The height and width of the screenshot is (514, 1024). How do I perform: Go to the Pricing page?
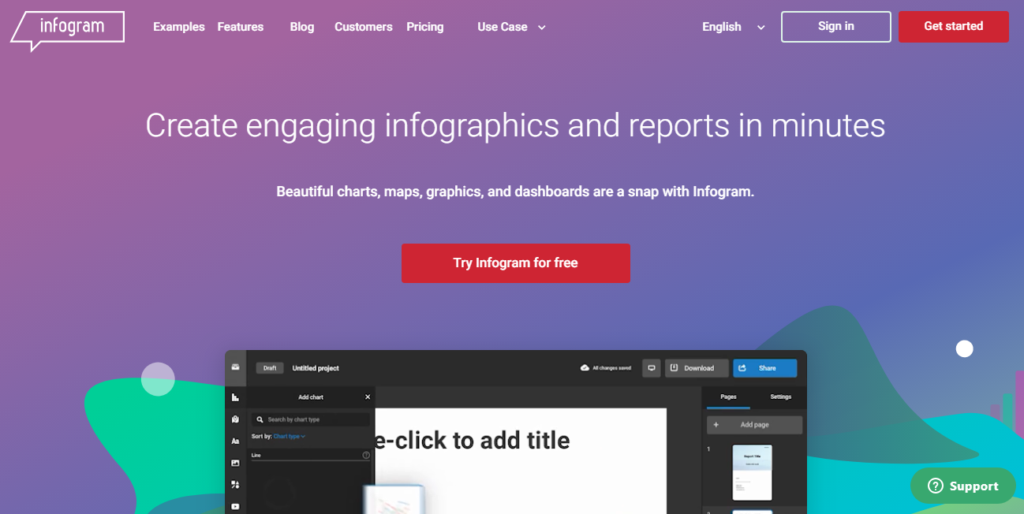point(424,27)
